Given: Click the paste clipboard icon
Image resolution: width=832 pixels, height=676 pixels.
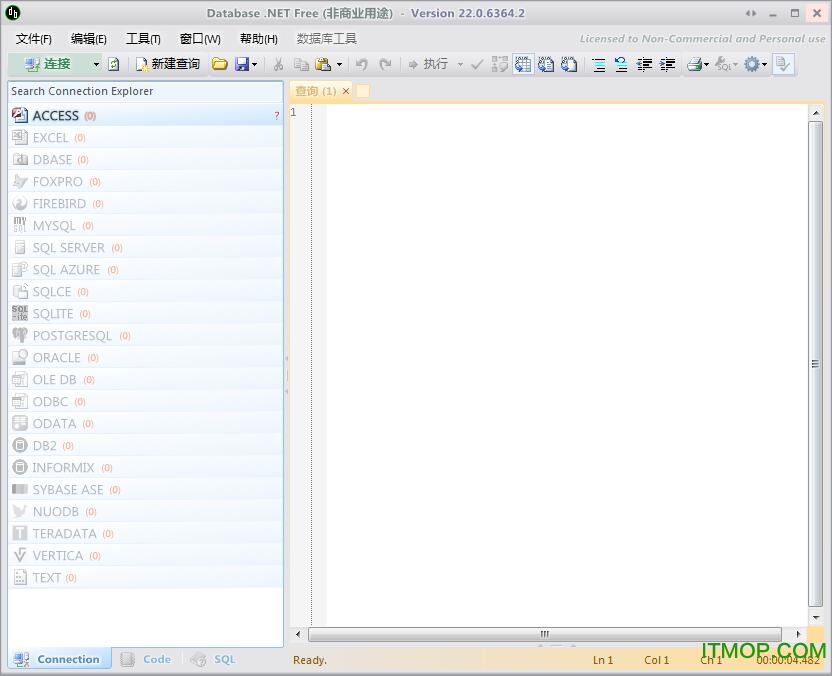Looking at the screenshot, I should [323, 64].
